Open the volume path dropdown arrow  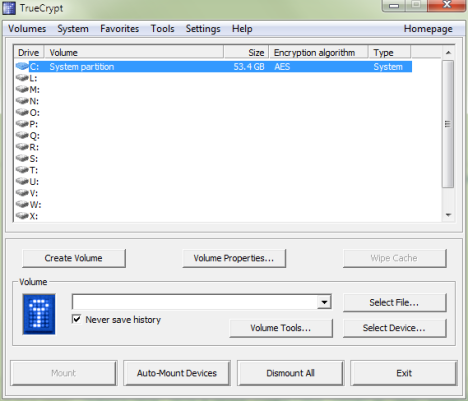point(324,302)
